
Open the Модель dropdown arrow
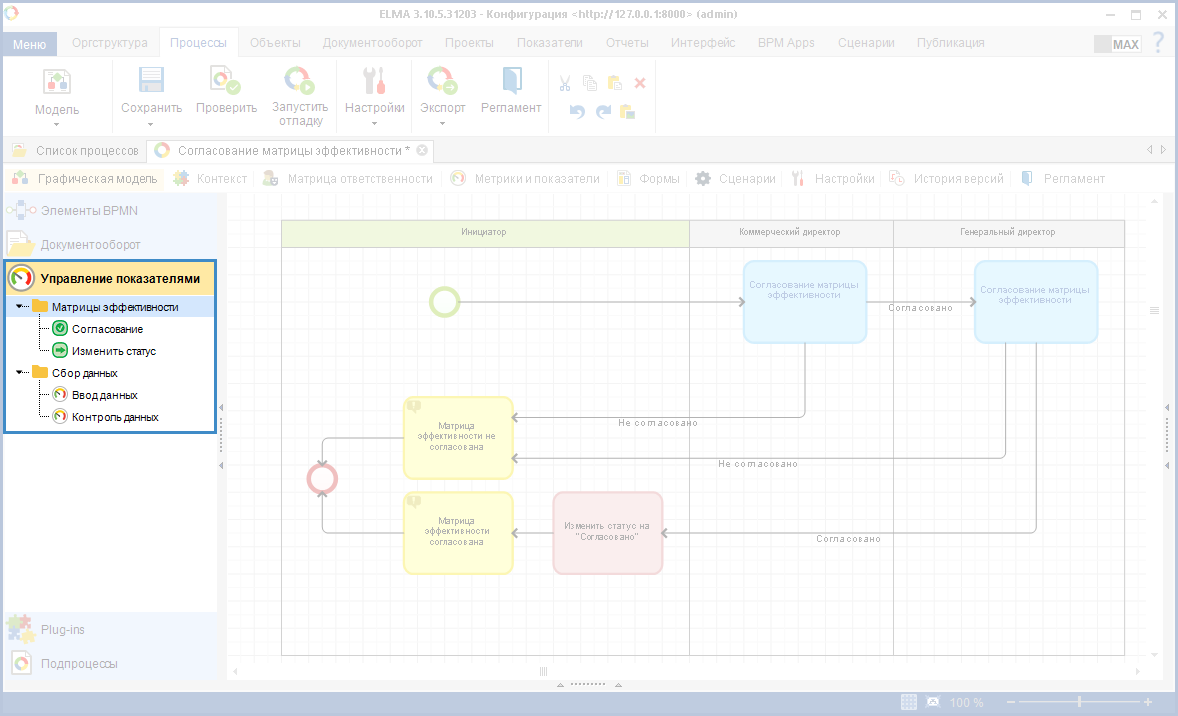pos(57,125)
